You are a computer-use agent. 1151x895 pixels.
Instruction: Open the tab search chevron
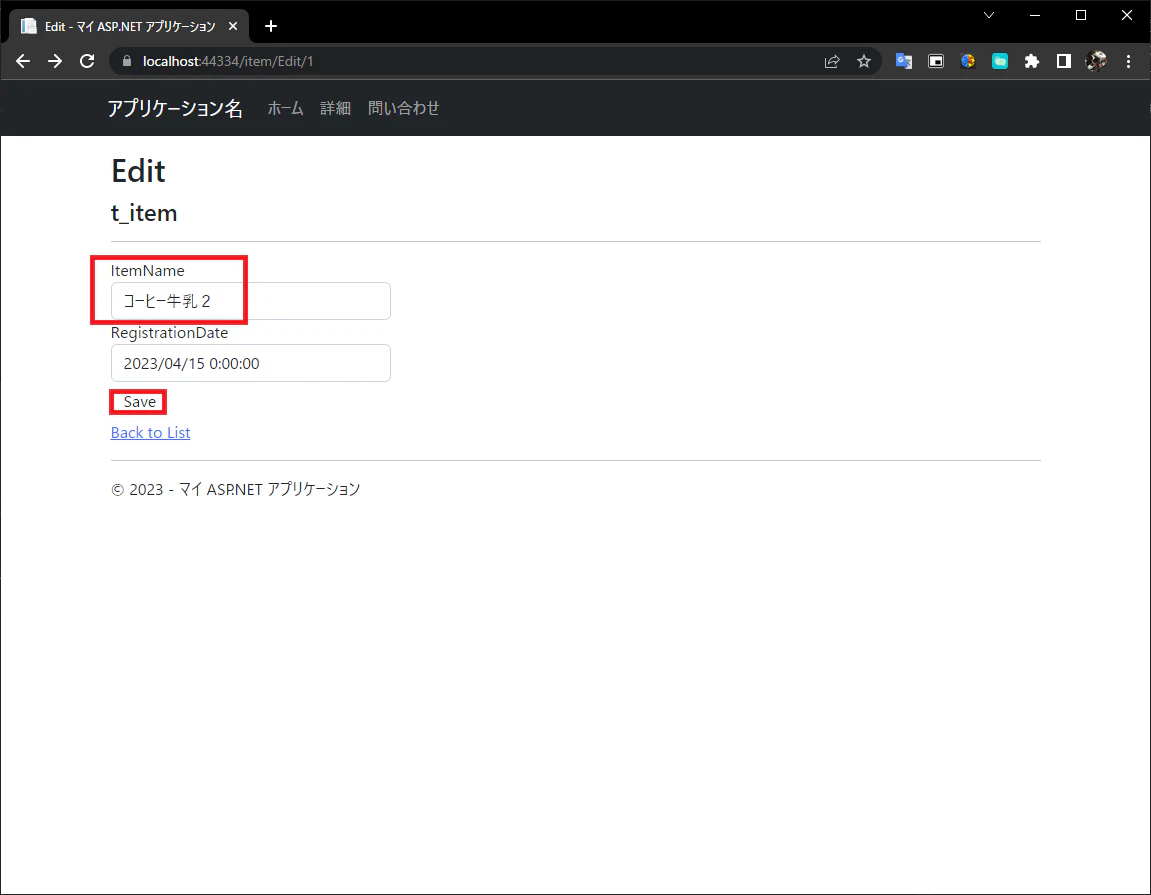[x=989, y=15]
